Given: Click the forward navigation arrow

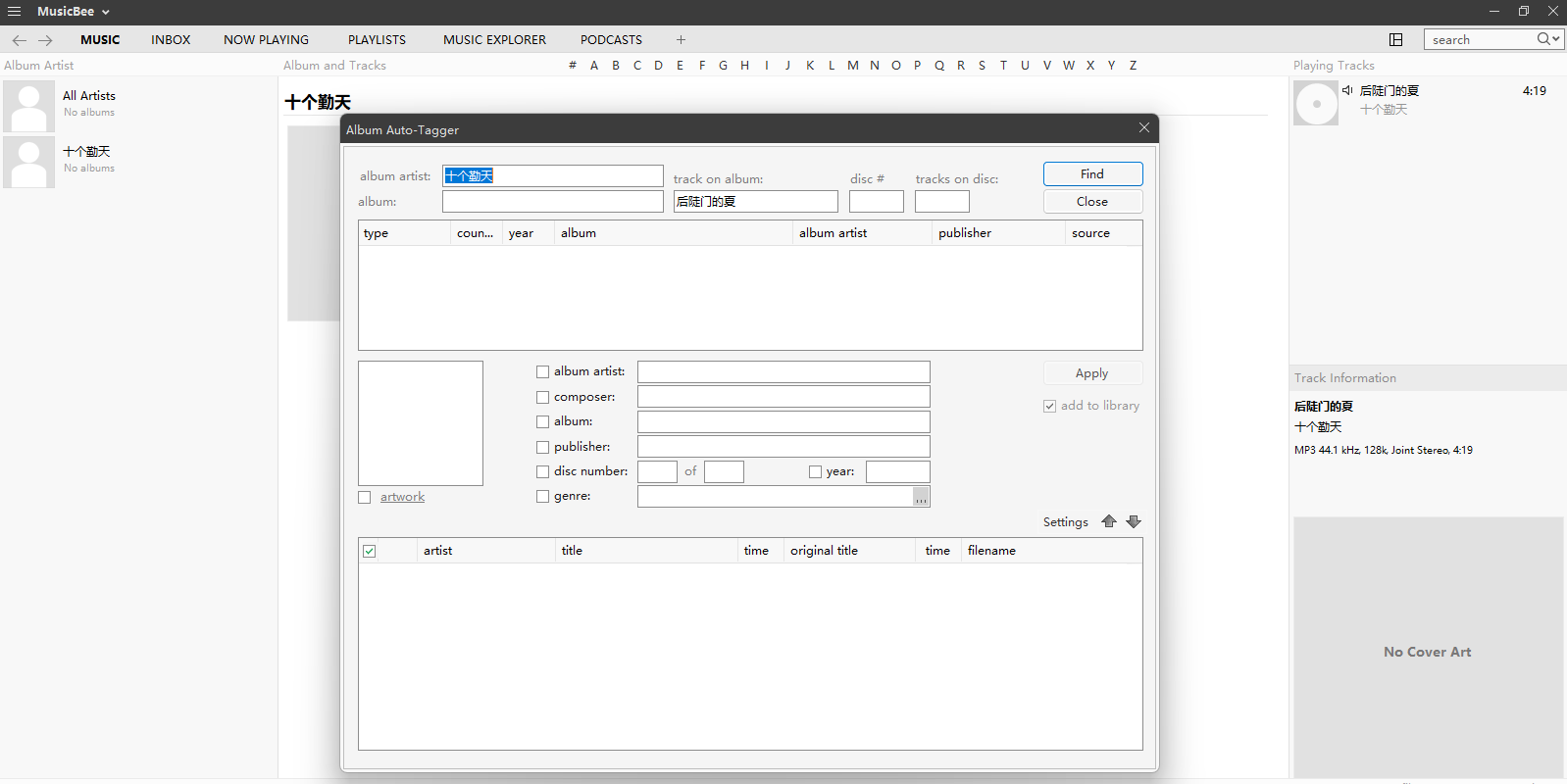Looking at the screenshot, I should (45, 40).
